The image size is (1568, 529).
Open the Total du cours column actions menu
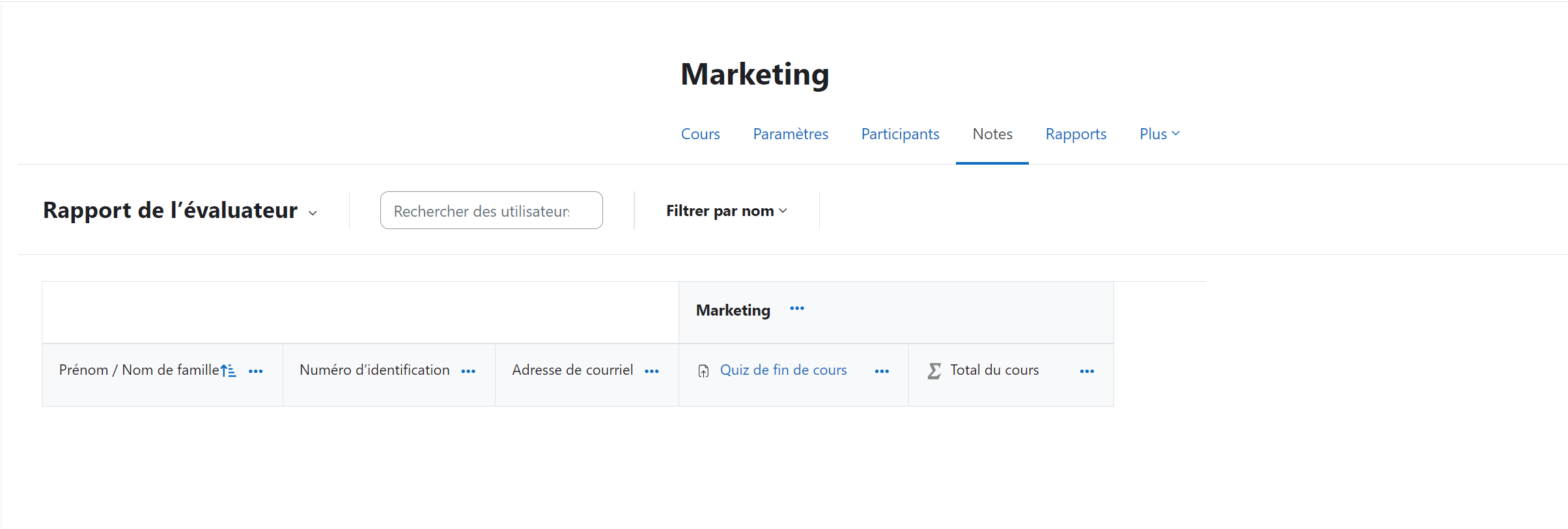[1086, 371]
